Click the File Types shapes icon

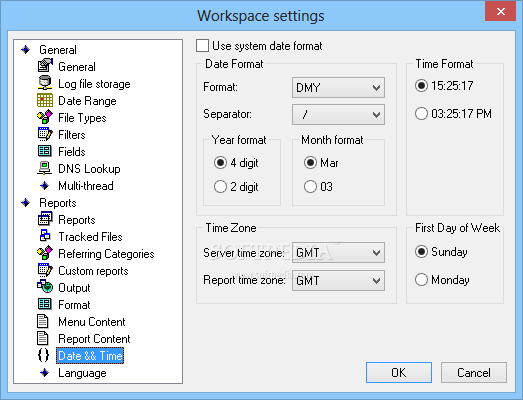pyautogui.click(x=45, y=117)
